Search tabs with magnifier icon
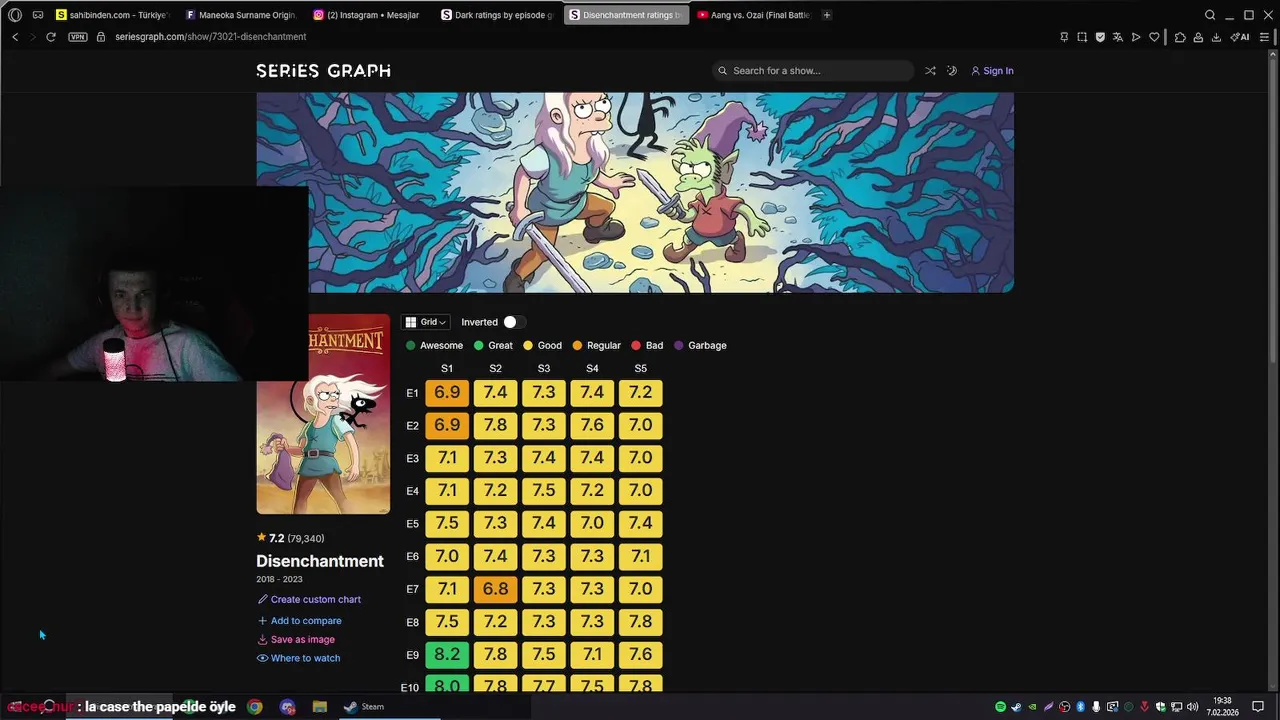This screenshot has width=1280, height=720. click(x=1210, y=15)
